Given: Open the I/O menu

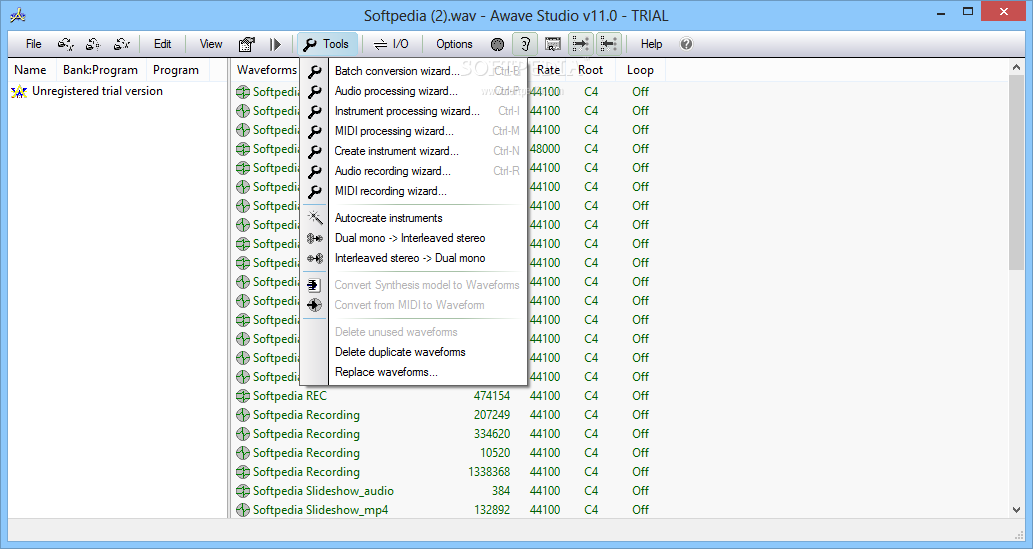Looking at the screenshot, I should (391, 44).
